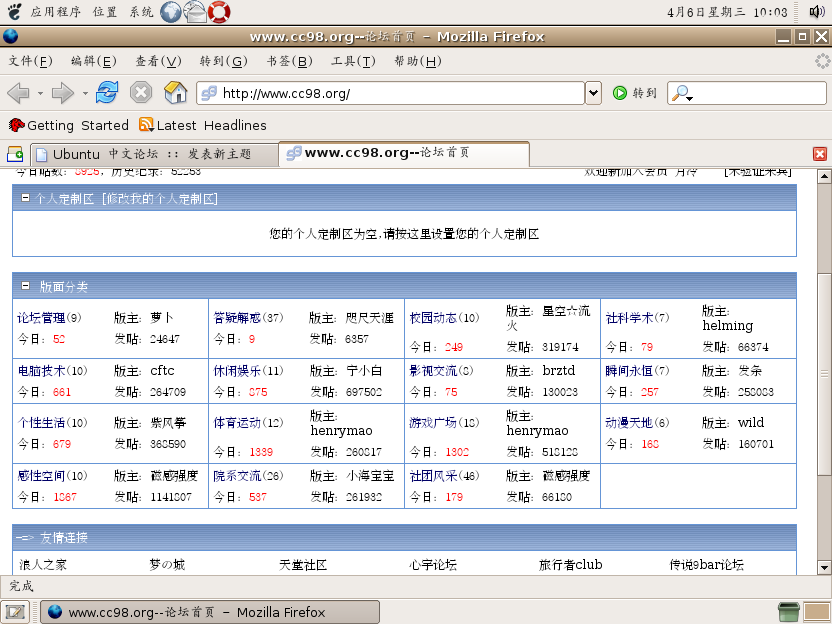Open the trash icon in bottom panel
The width and height of the screenshot is (832, 624).
(x=788, y=612)
